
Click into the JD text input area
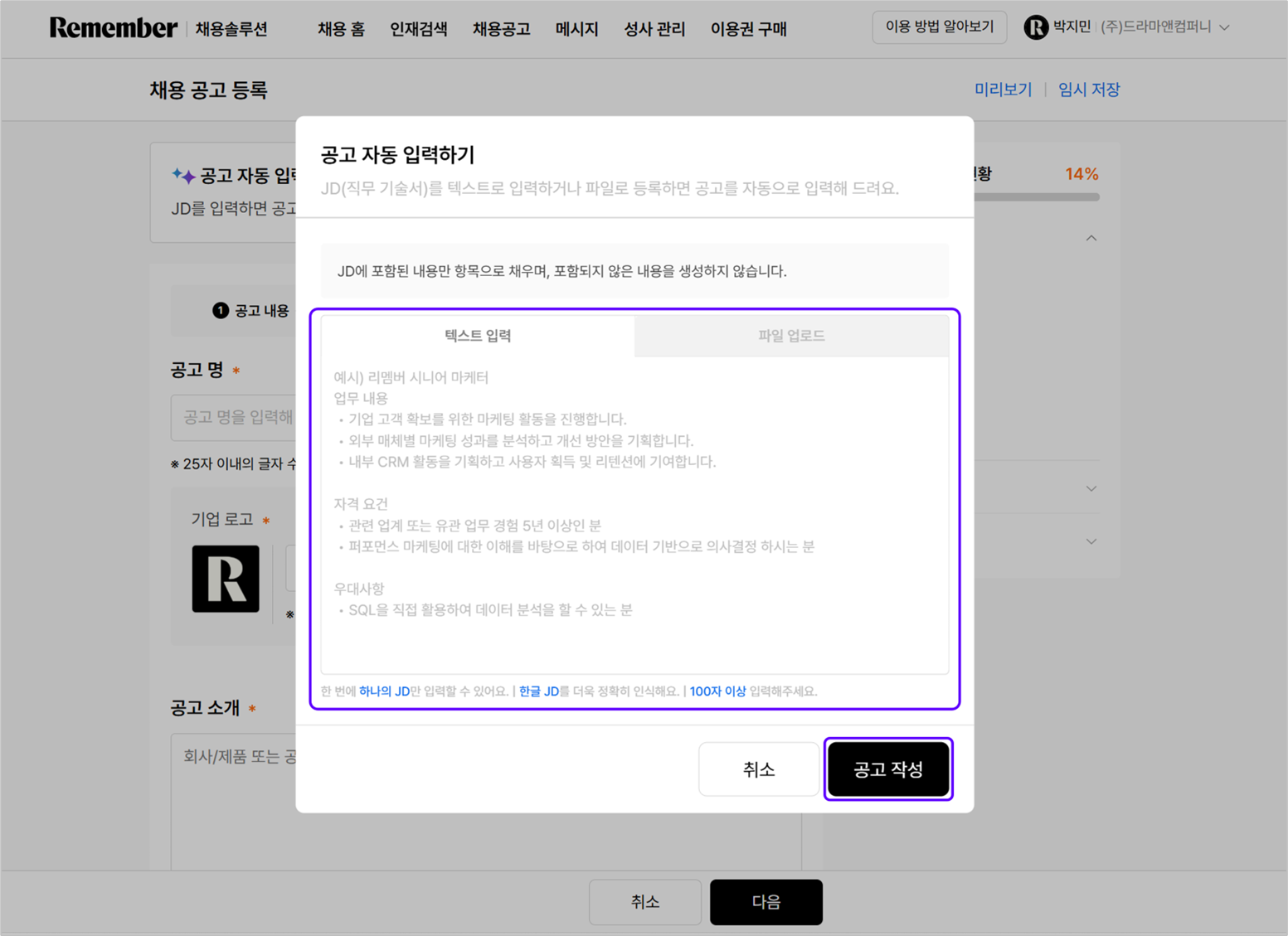point(634,514)
